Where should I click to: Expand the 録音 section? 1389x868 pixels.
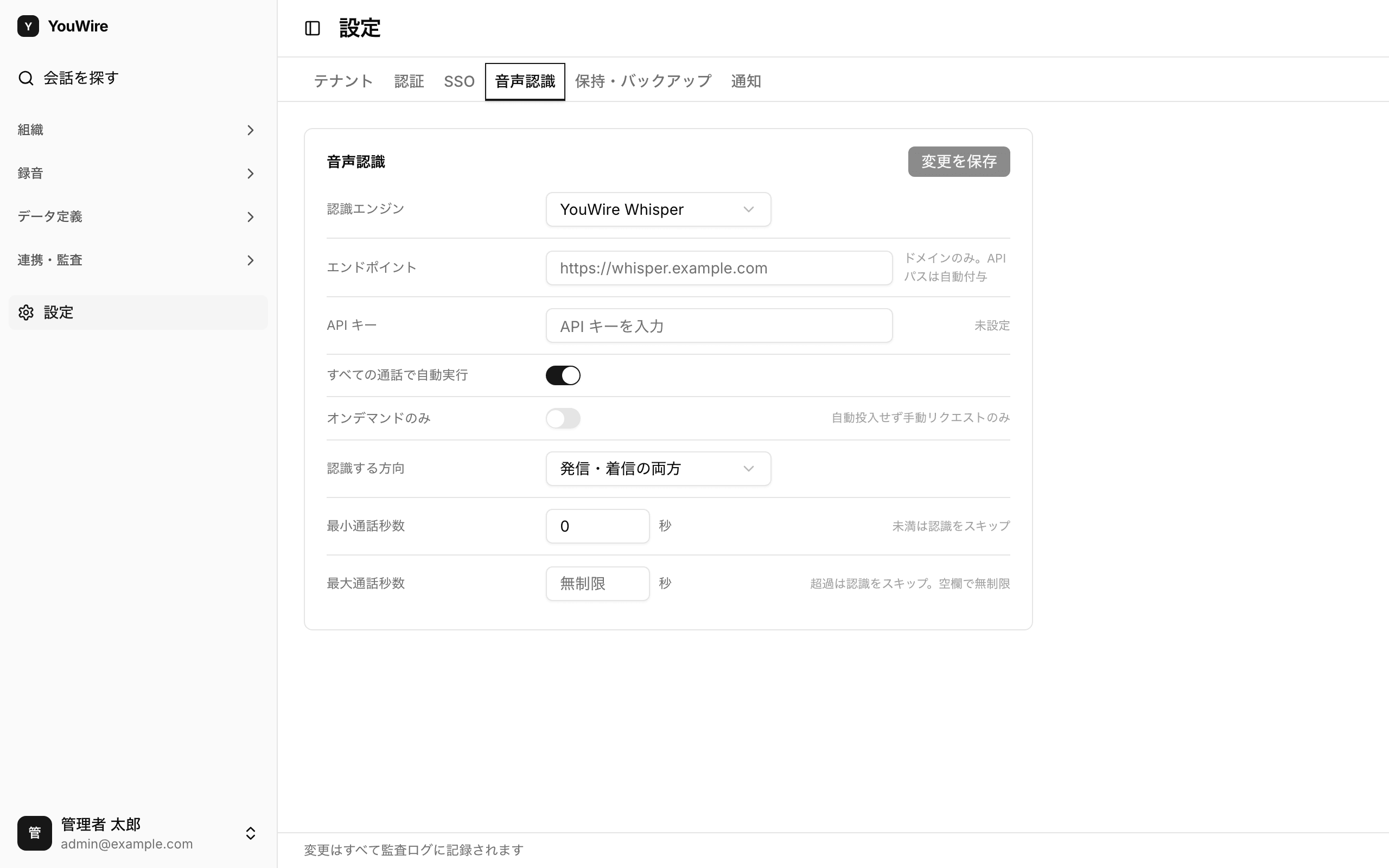click(x=138, y=174)
